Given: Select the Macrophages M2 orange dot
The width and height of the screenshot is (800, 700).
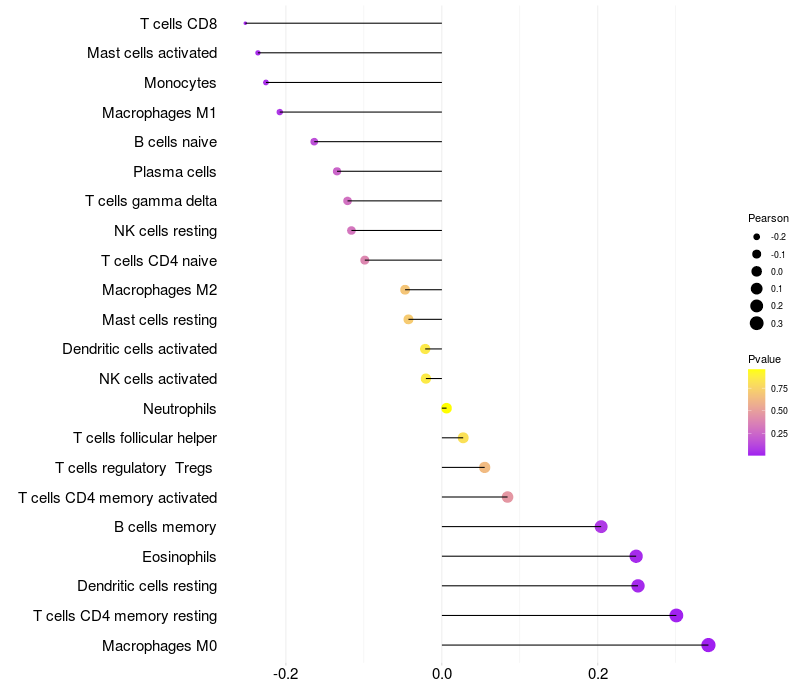Looking at the screenshot, I should (x=405, y=290).
